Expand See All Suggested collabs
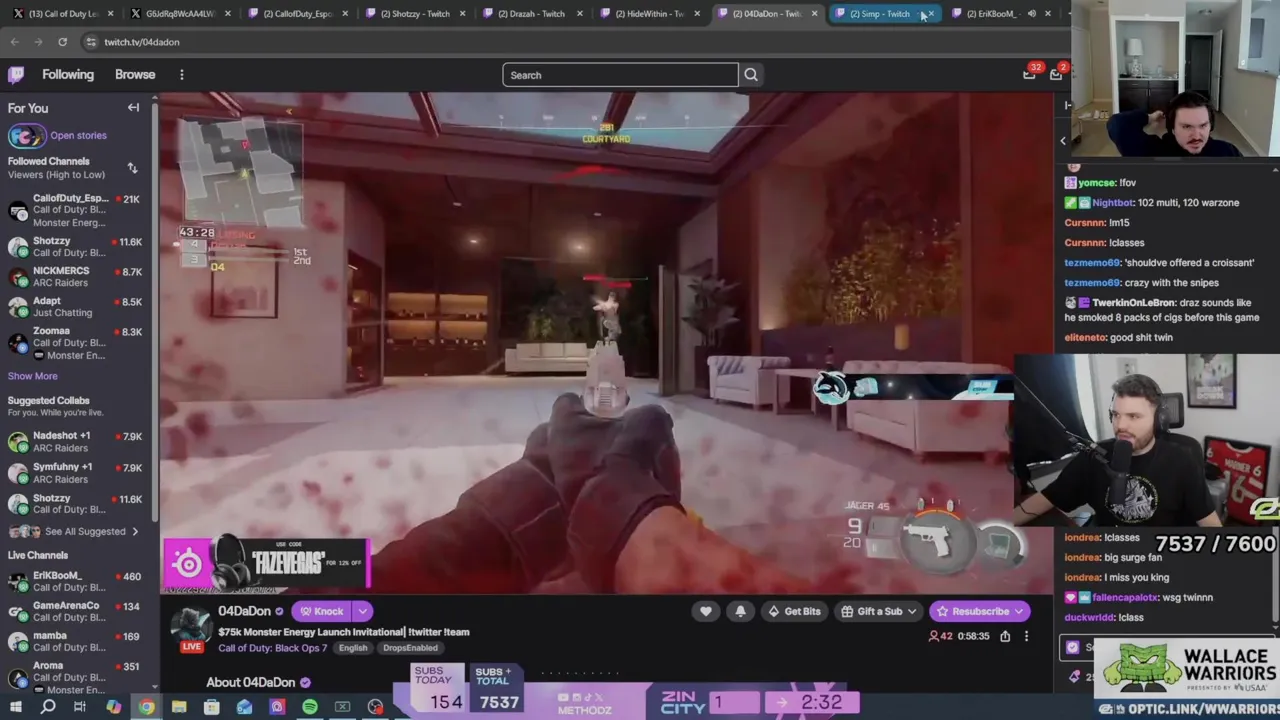Screen dimensions: 1280x720 75,532
